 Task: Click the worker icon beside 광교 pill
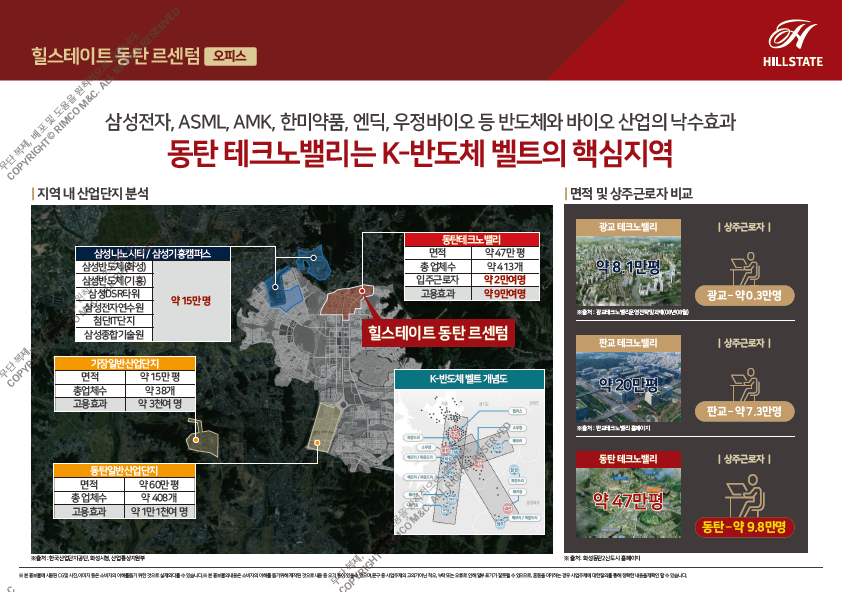pyautogui.click(x=745, y=268)
